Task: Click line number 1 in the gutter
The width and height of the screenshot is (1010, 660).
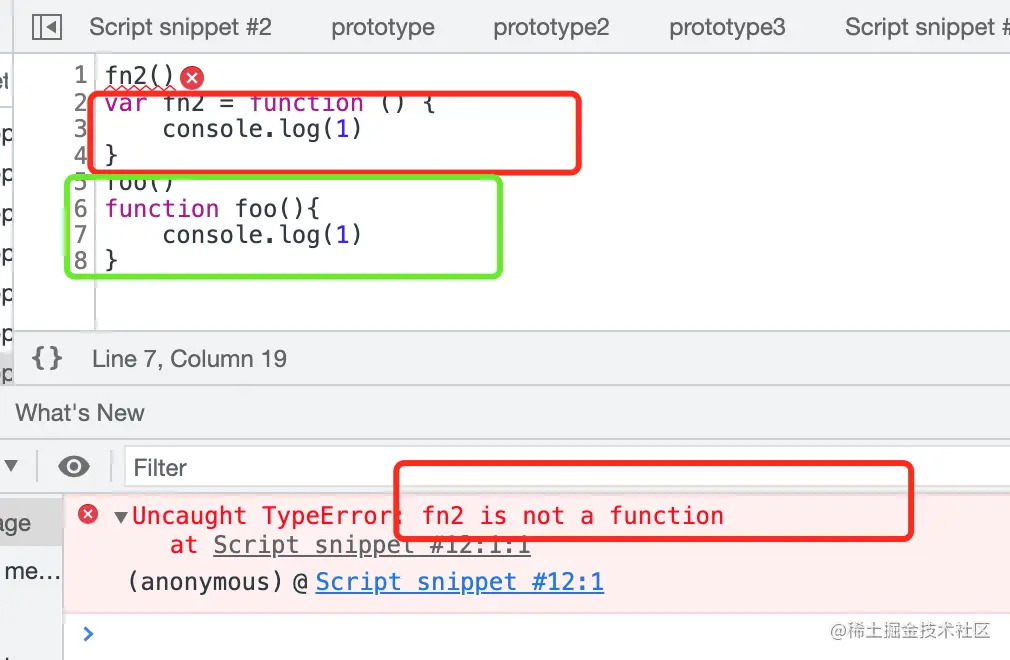Action: pos(80,75)
